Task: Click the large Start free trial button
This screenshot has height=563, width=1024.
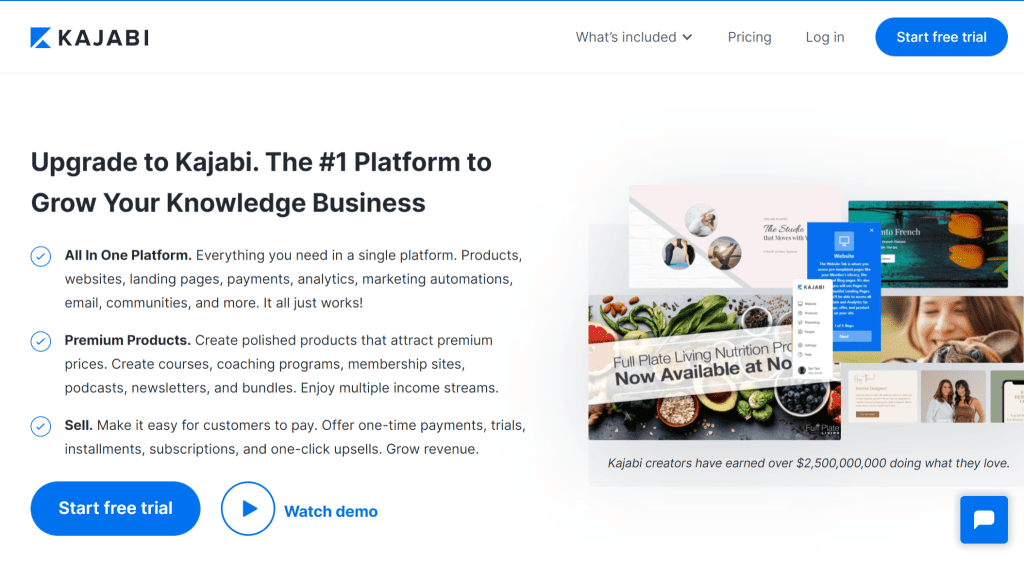Action: coord(116,508)
